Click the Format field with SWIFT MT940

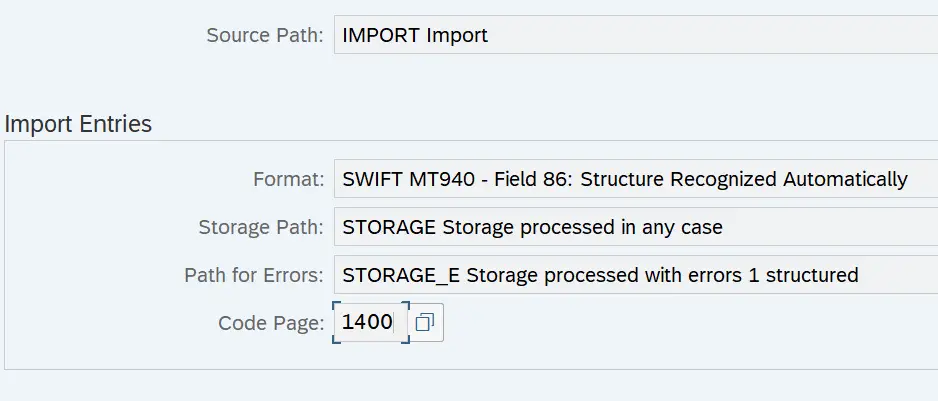[x=636, y=179]
